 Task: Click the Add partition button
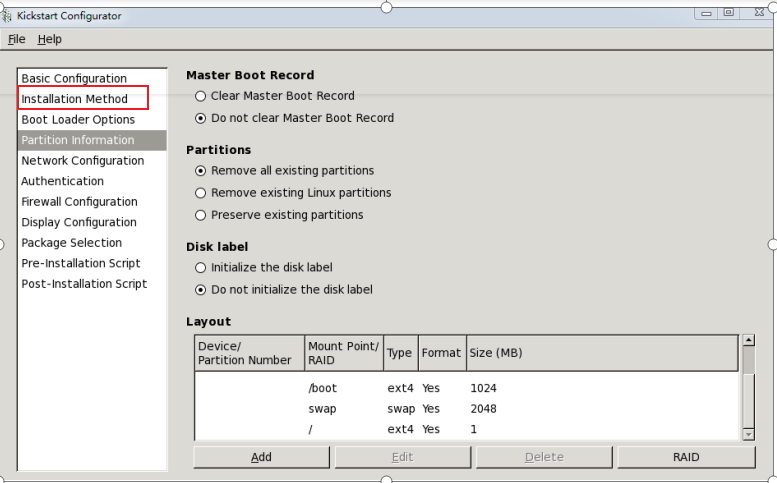(261, 457)
